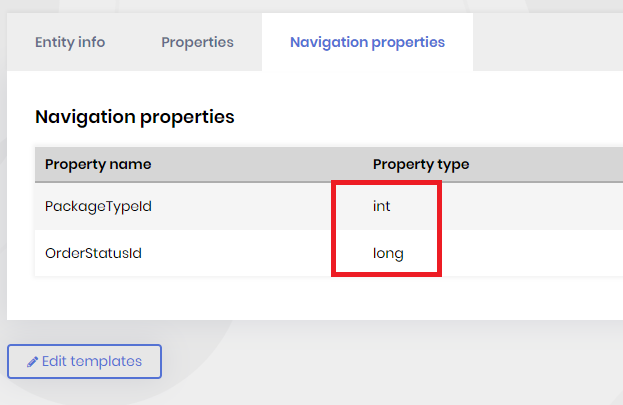Viewport: 623px width, 405px height.
Task: Click the pencil icon on Edit templates
Action: [32, 362]
